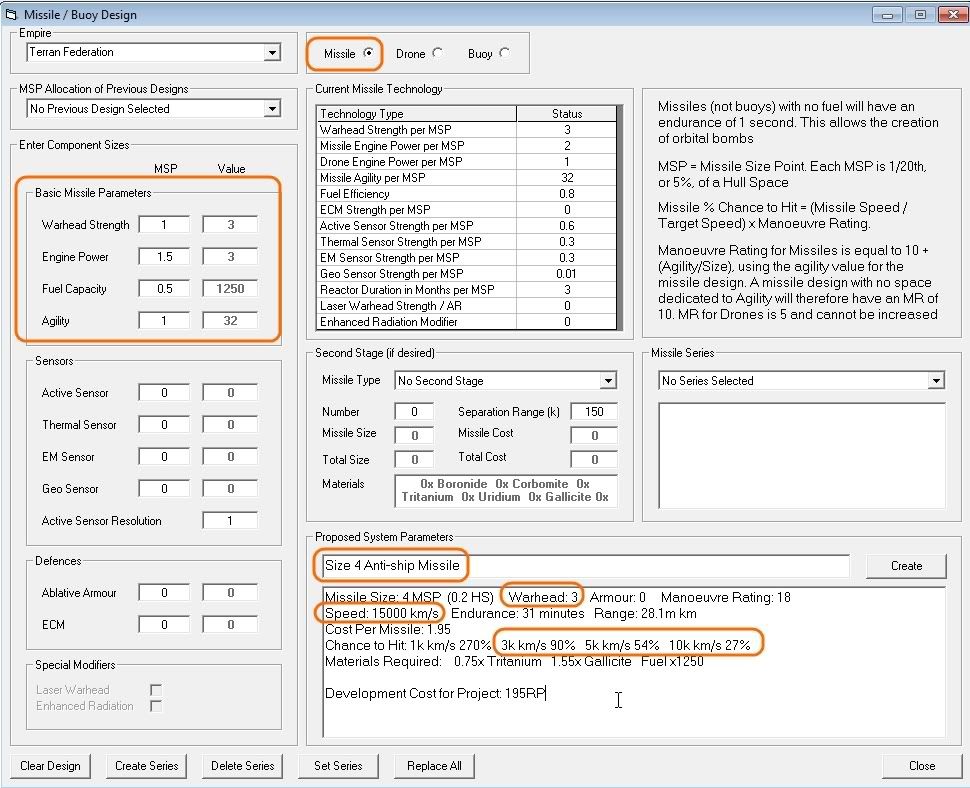The height and width of the screenshot is (788, 970).
Task: Click the Clear Design button
Action: point(50,766)
